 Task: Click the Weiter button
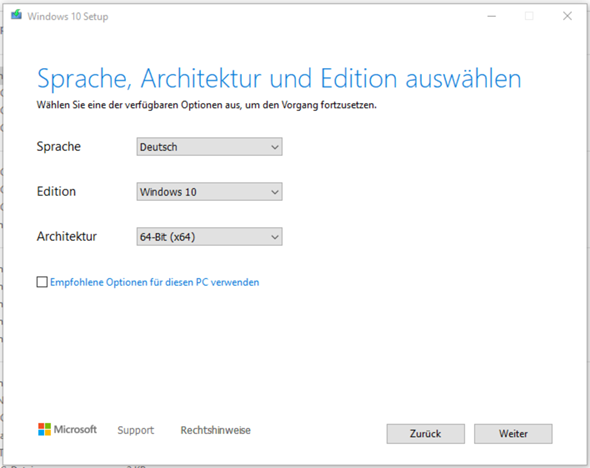(x=513, y=434)
